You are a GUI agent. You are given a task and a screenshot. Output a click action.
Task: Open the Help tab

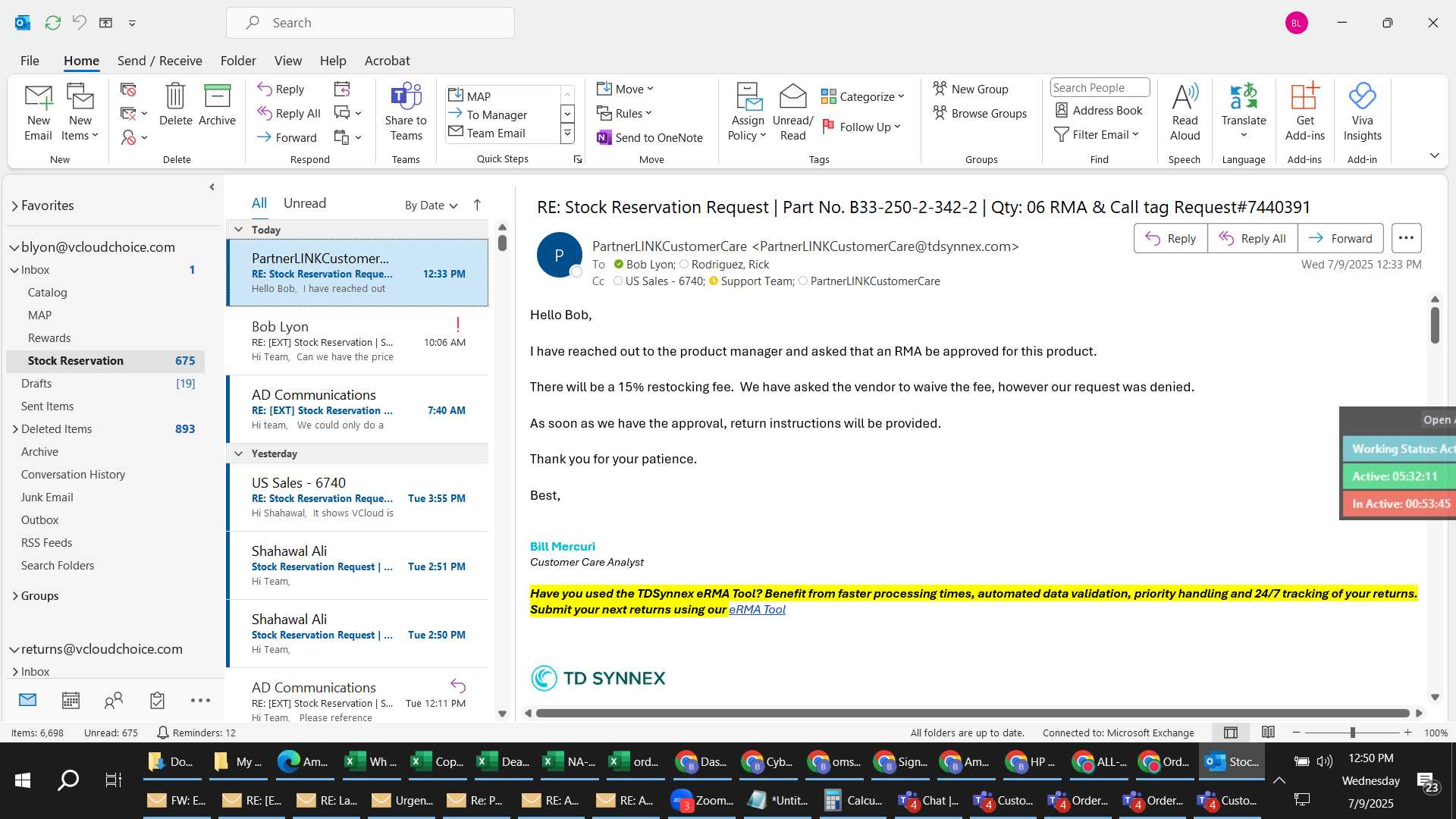(x=333, y=61)
